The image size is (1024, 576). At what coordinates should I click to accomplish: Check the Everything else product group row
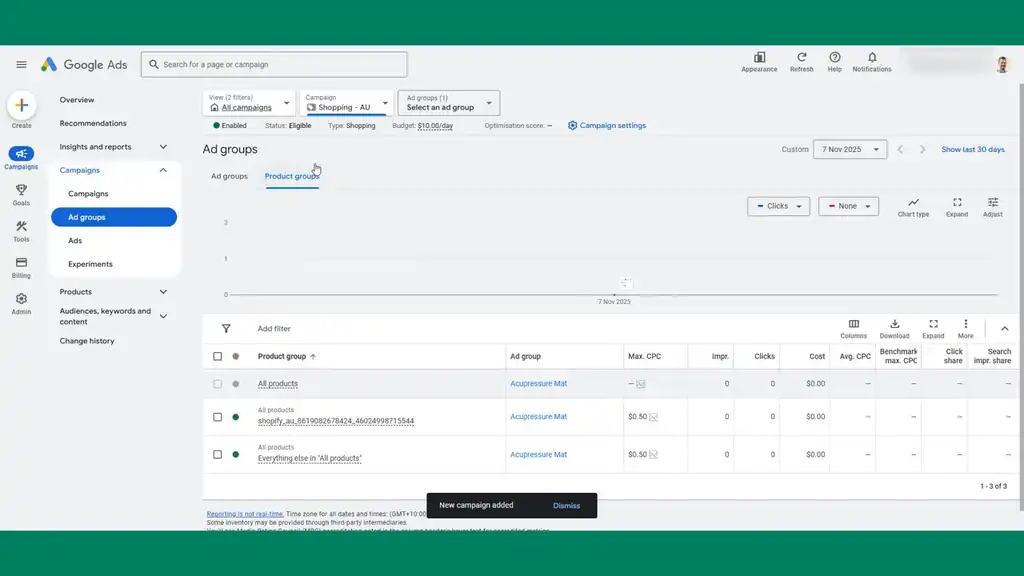218,454
